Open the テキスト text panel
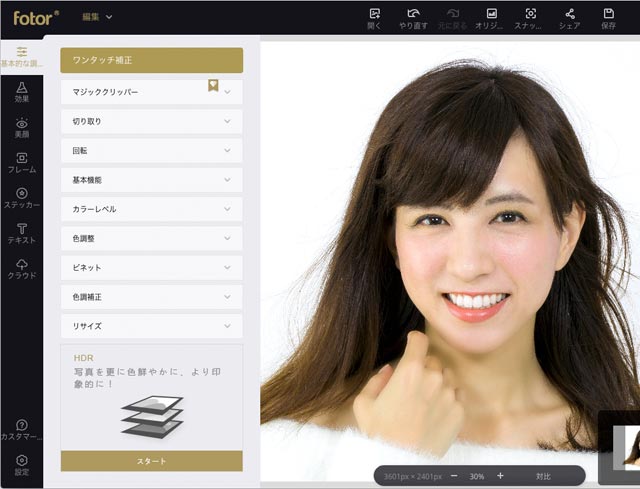 coord(22,233)
